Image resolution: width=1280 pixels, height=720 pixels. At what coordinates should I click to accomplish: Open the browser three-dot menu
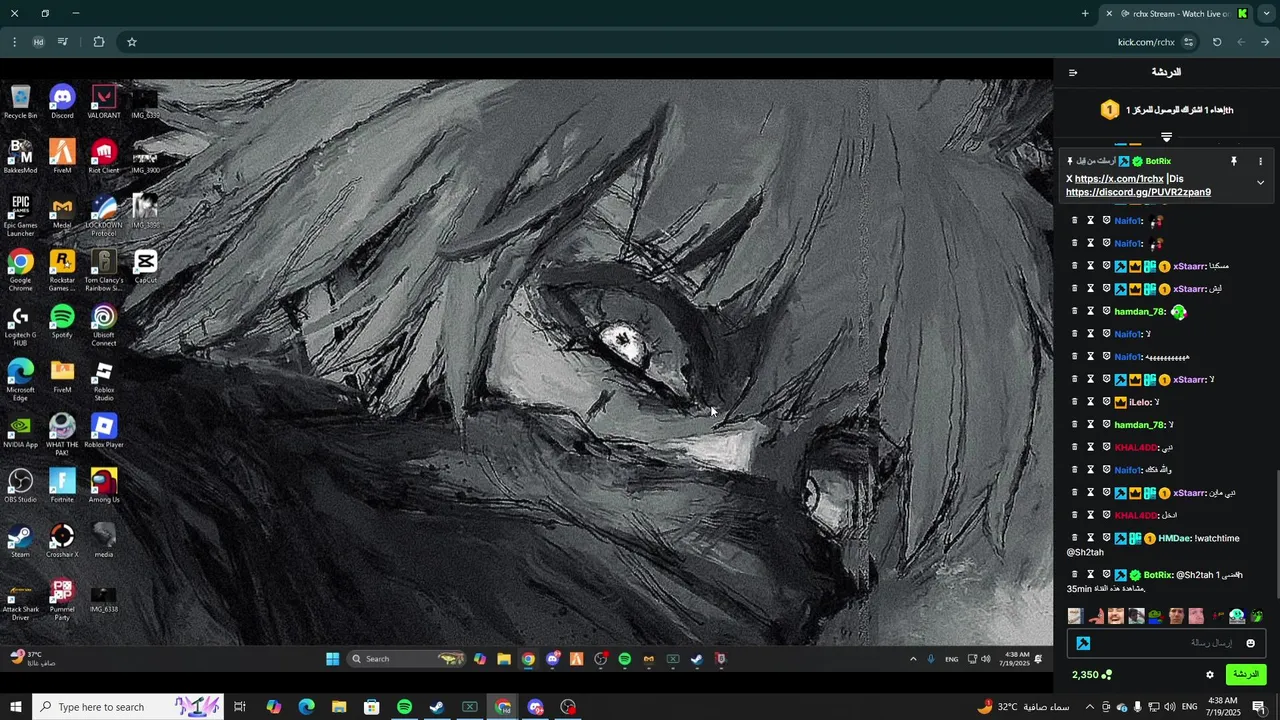tap(14, 42)
